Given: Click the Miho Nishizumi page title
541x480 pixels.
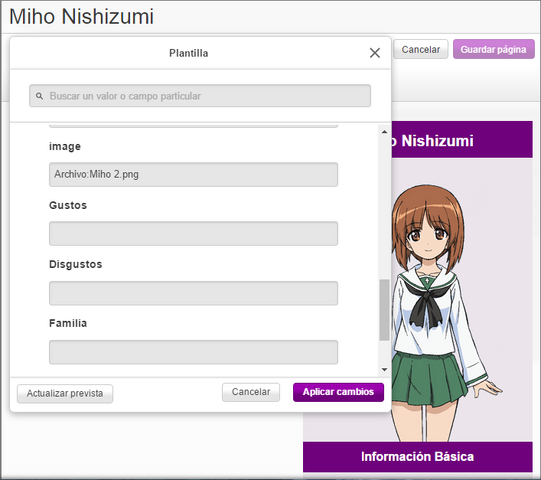Looking at the screenshot, I should pos(81,16).
